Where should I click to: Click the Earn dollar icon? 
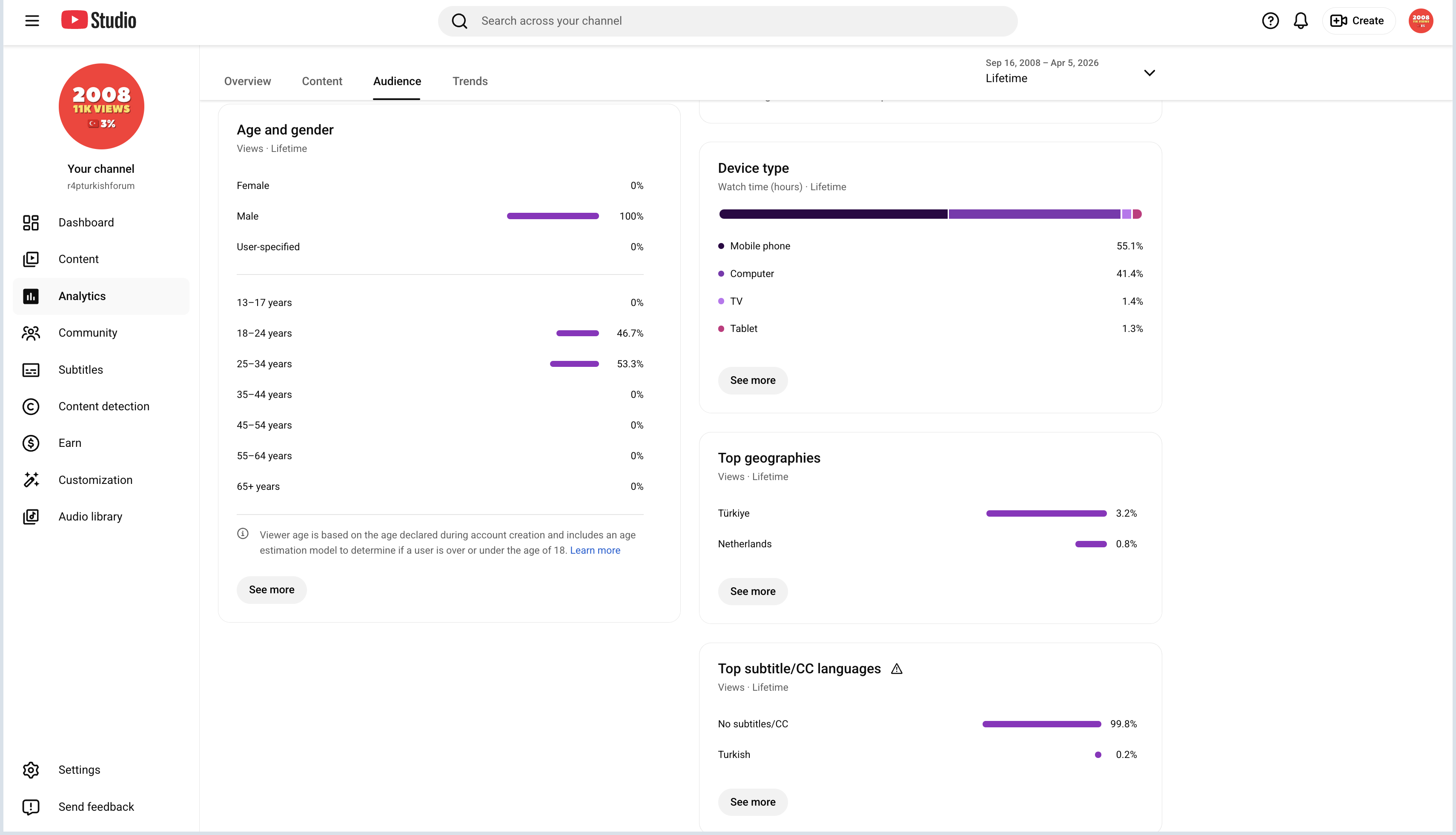[x=31, y=443]
